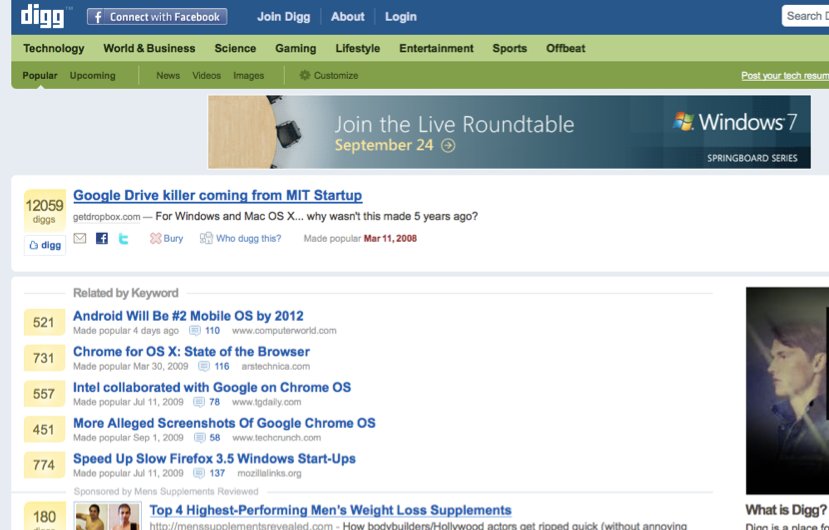
Task: Connect with Facebook button
Action: 157,17
